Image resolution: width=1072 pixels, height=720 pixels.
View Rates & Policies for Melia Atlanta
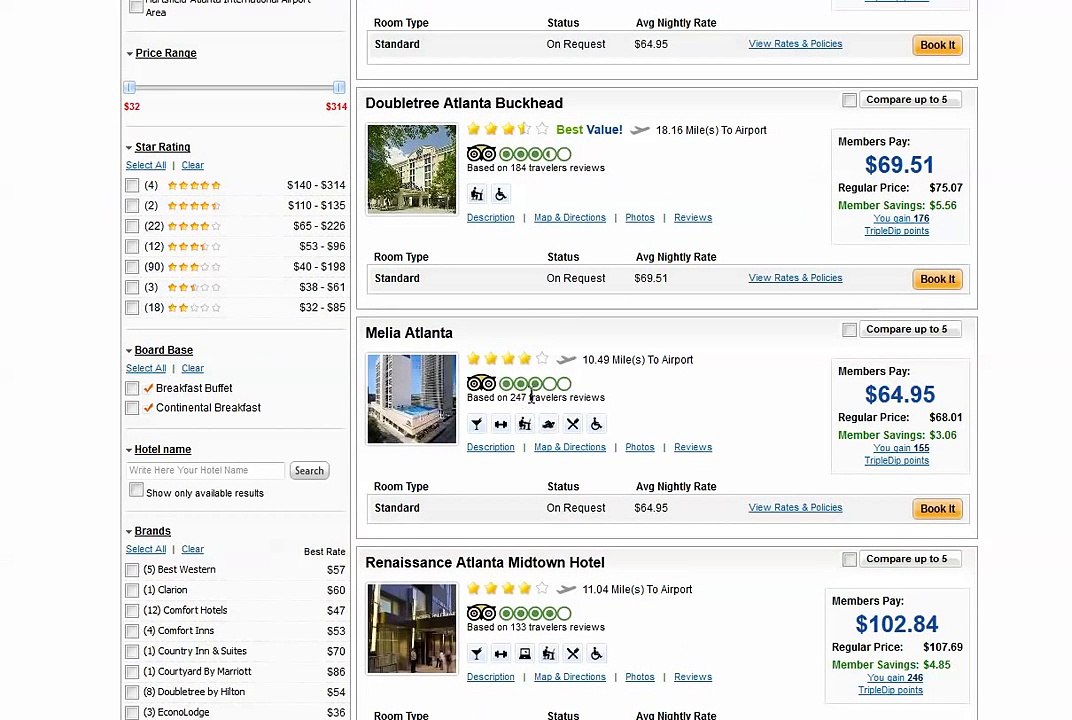(x=795, y=507)
